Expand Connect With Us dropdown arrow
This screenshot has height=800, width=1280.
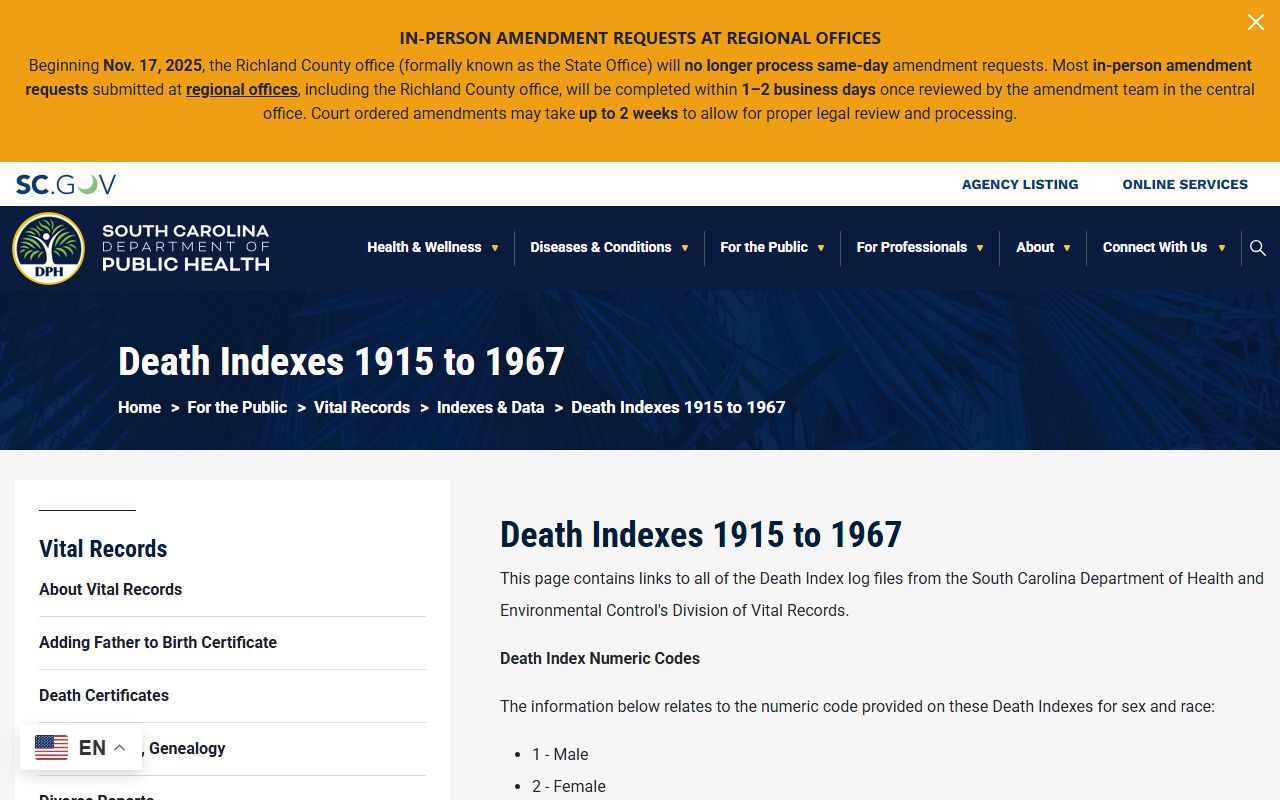click(x=1222, y=248)
